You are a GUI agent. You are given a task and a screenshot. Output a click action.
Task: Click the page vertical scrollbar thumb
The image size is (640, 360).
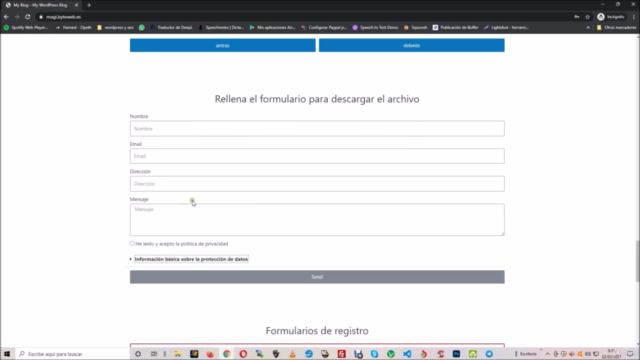tap(637, 261)
